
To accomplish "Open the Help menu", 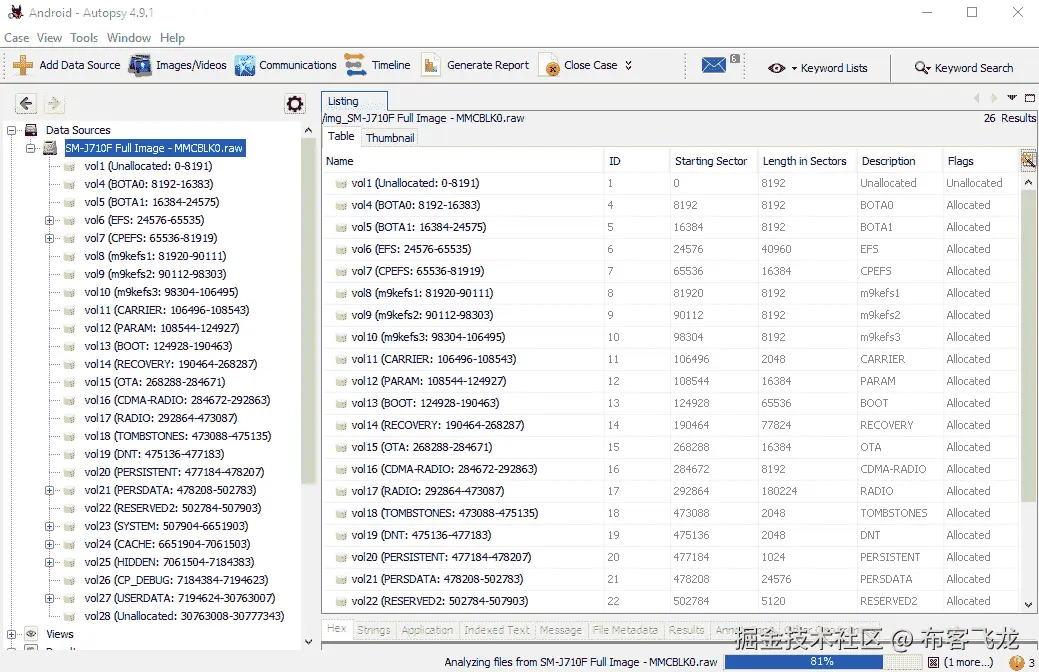I will coord(172,38).
